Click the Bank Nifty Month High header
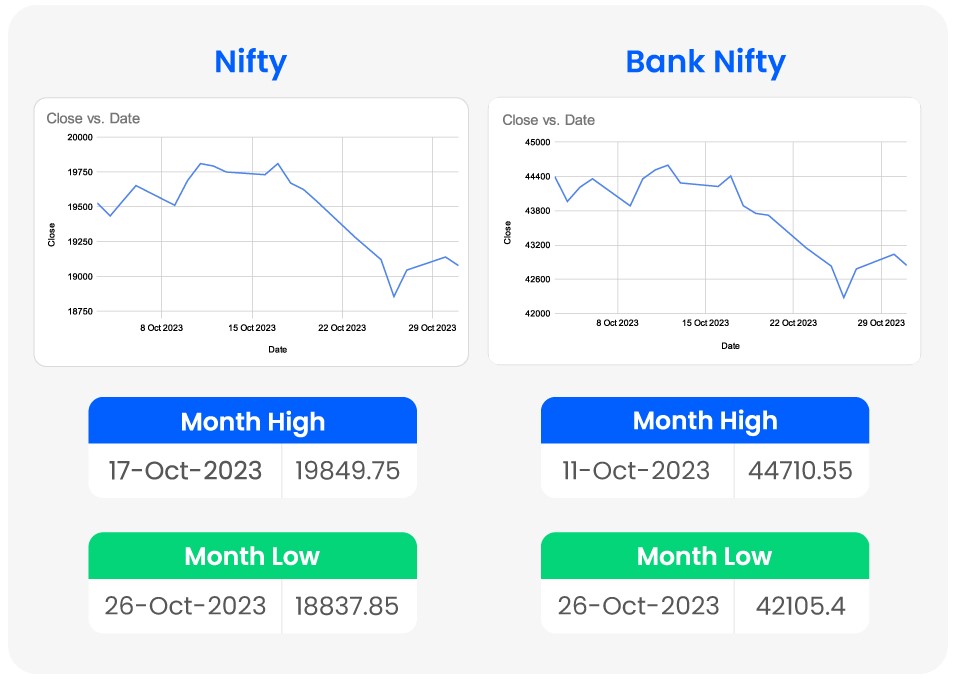The image size is (953, 679). point(705,421)
